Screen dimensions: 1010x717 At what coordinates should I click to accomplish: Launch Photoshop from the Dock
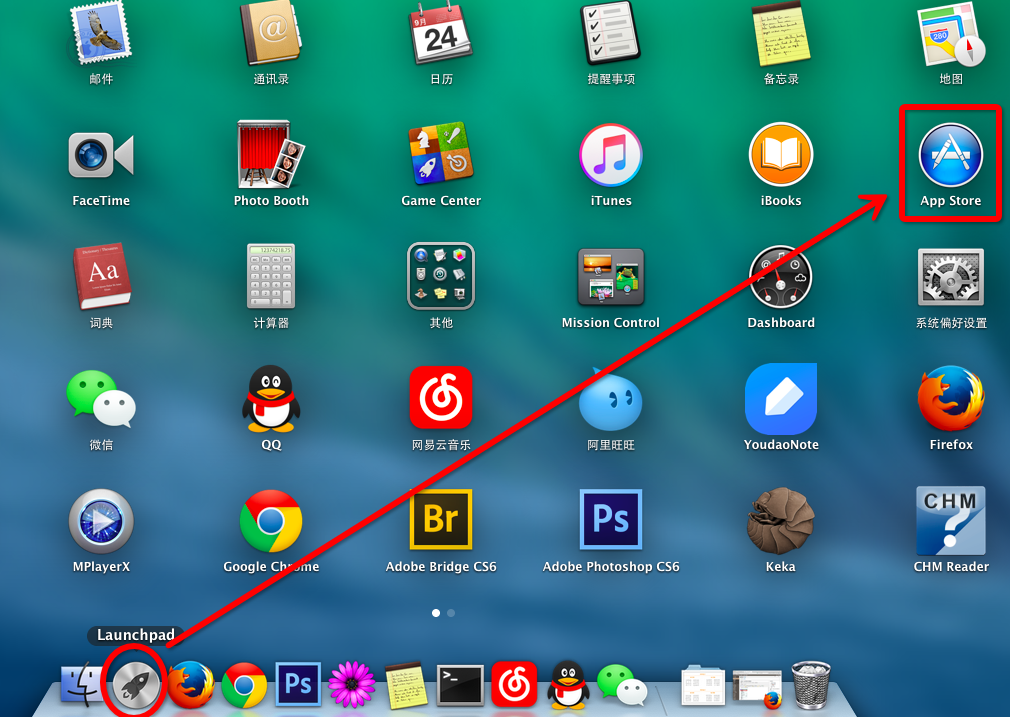(x=298, y=684)
